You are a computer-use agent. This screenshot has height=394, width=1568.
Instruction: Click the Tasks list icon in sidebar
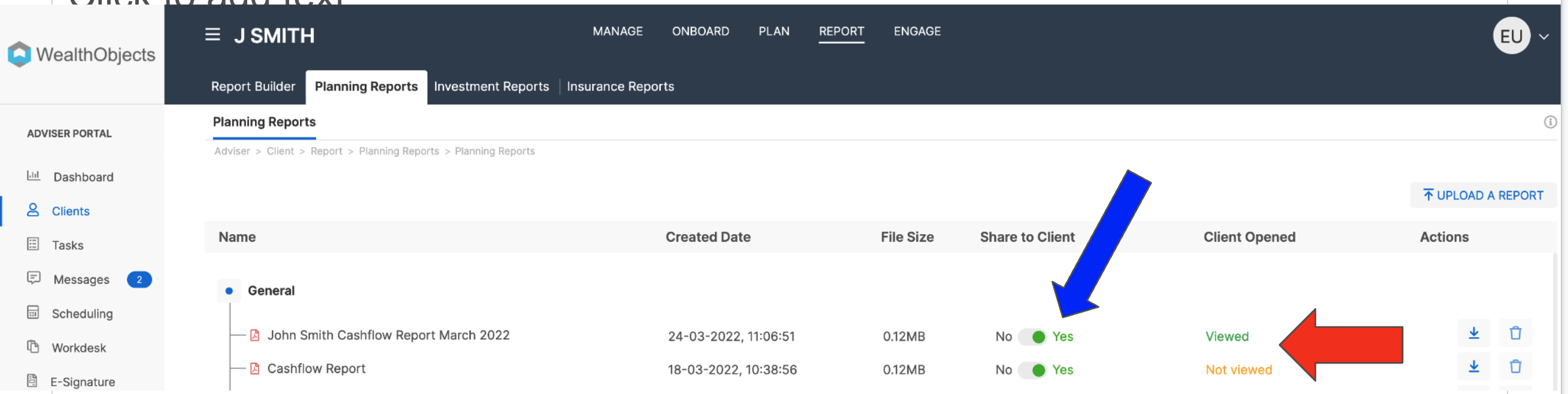pyautogui.click(x=33, y=244)
